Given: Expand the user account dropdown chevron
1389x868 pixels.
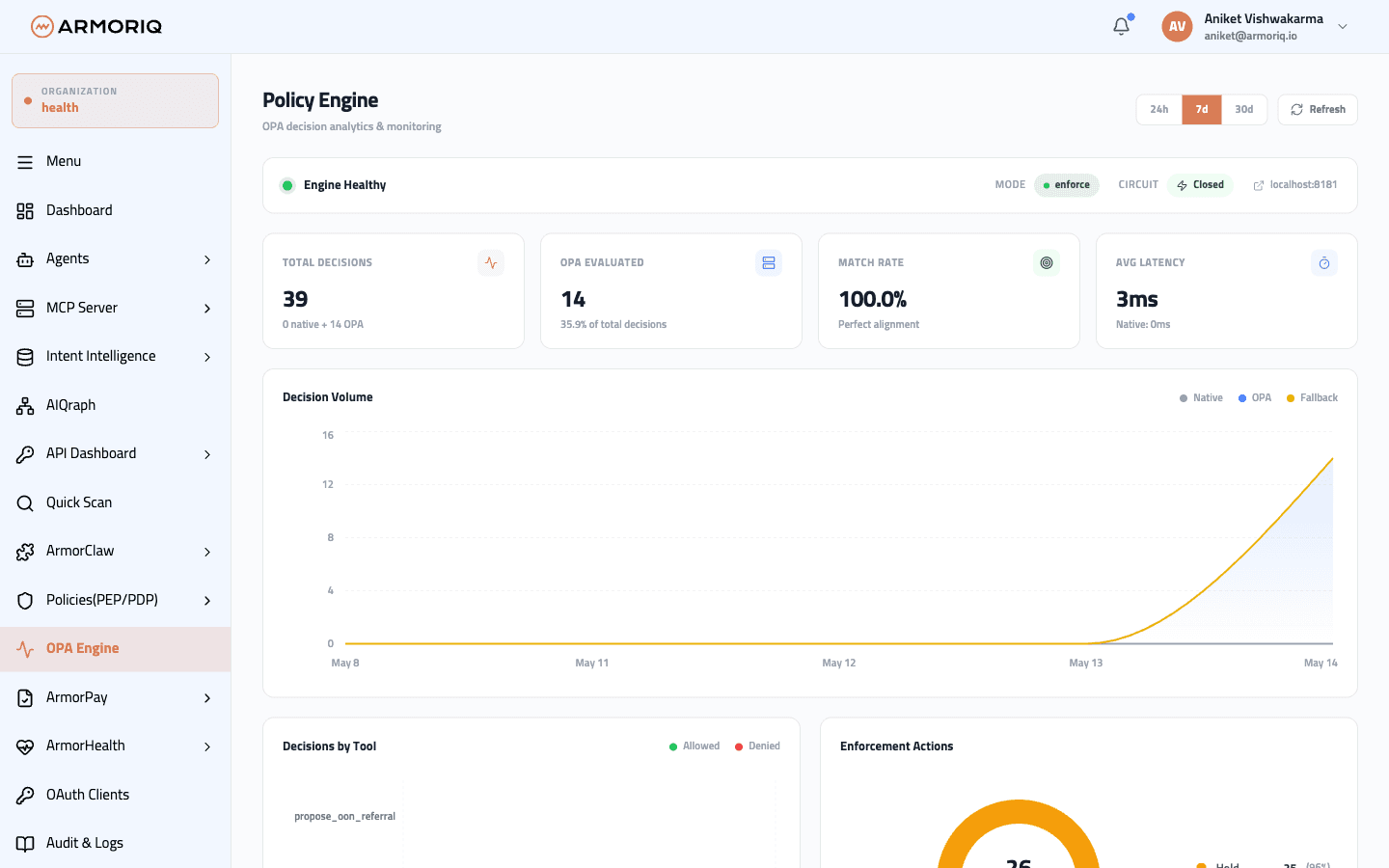Looking at the screenshot, I should 1343,27.
